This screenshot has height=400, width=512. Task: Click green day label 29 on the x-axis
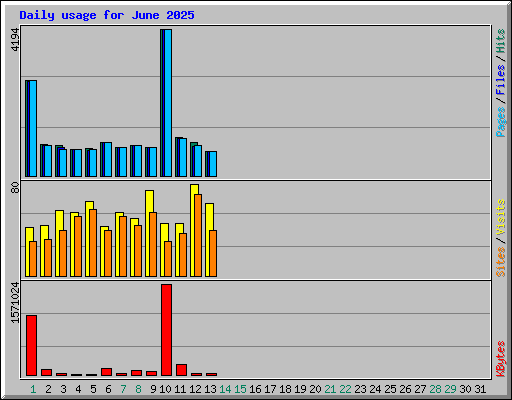(x=450, y=389)
